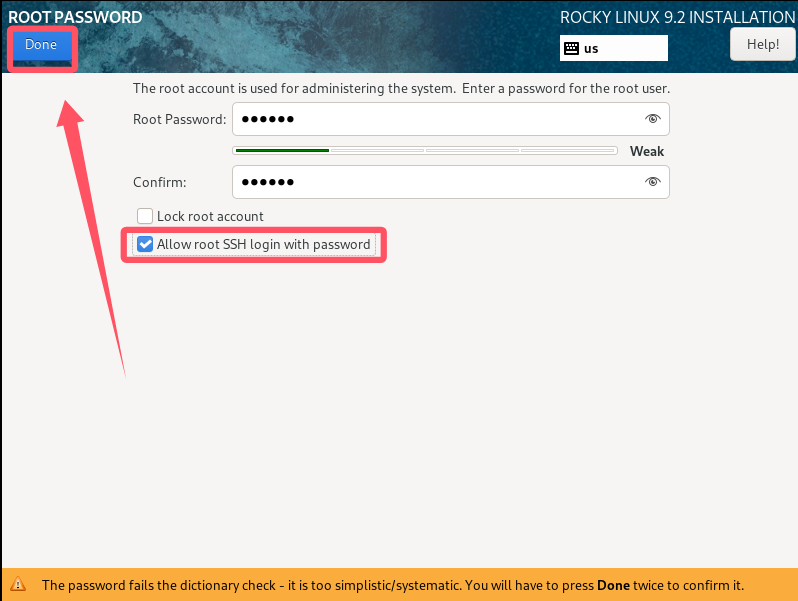798x601 pixels.
Task: Click the Confirm: label
Action: coord(160,182)
